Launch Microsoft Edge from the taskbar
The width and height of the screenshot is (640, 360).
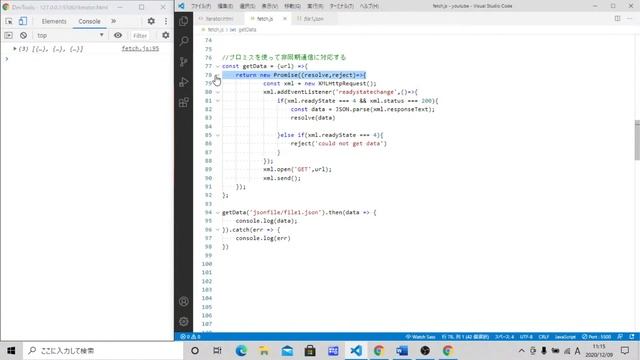pyautogui.click(x=241, y=351)
